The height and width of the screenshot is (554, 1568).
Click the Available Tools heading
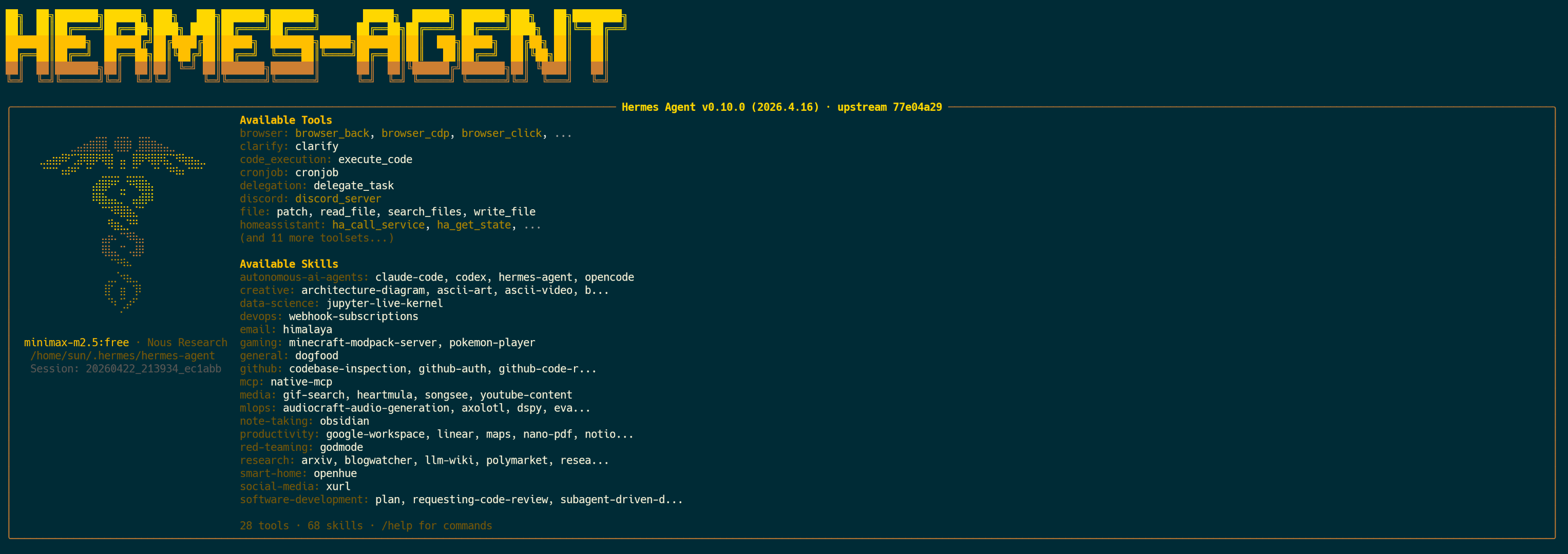285,121
